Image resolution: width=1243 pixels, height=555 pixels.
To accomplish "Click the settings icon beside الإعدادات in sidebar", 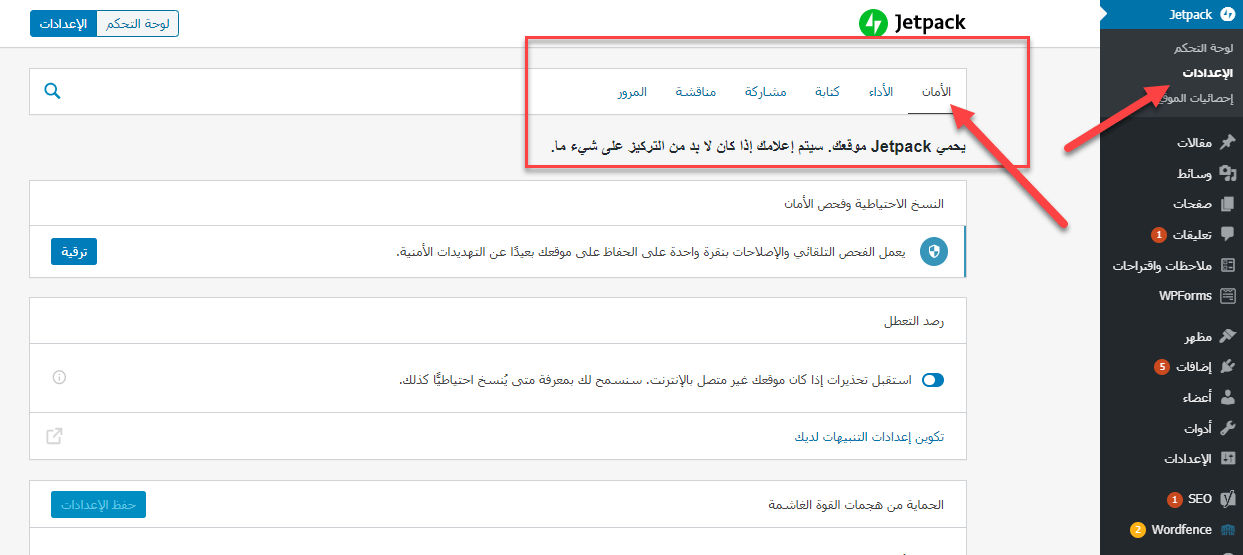I will pos(1227,459).
